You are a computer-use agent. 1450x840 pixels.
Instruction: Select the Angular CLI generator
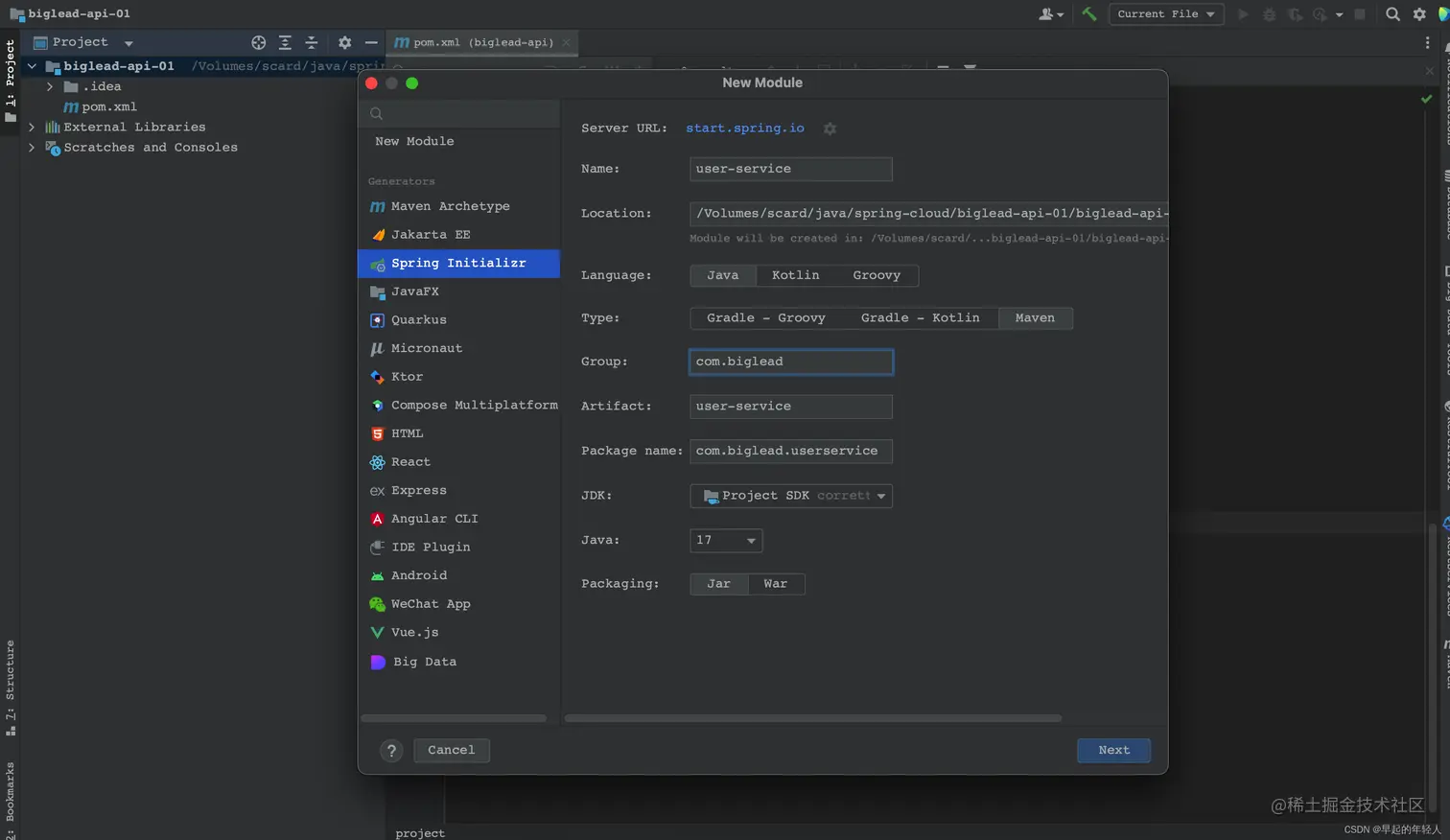click(458, 519)
